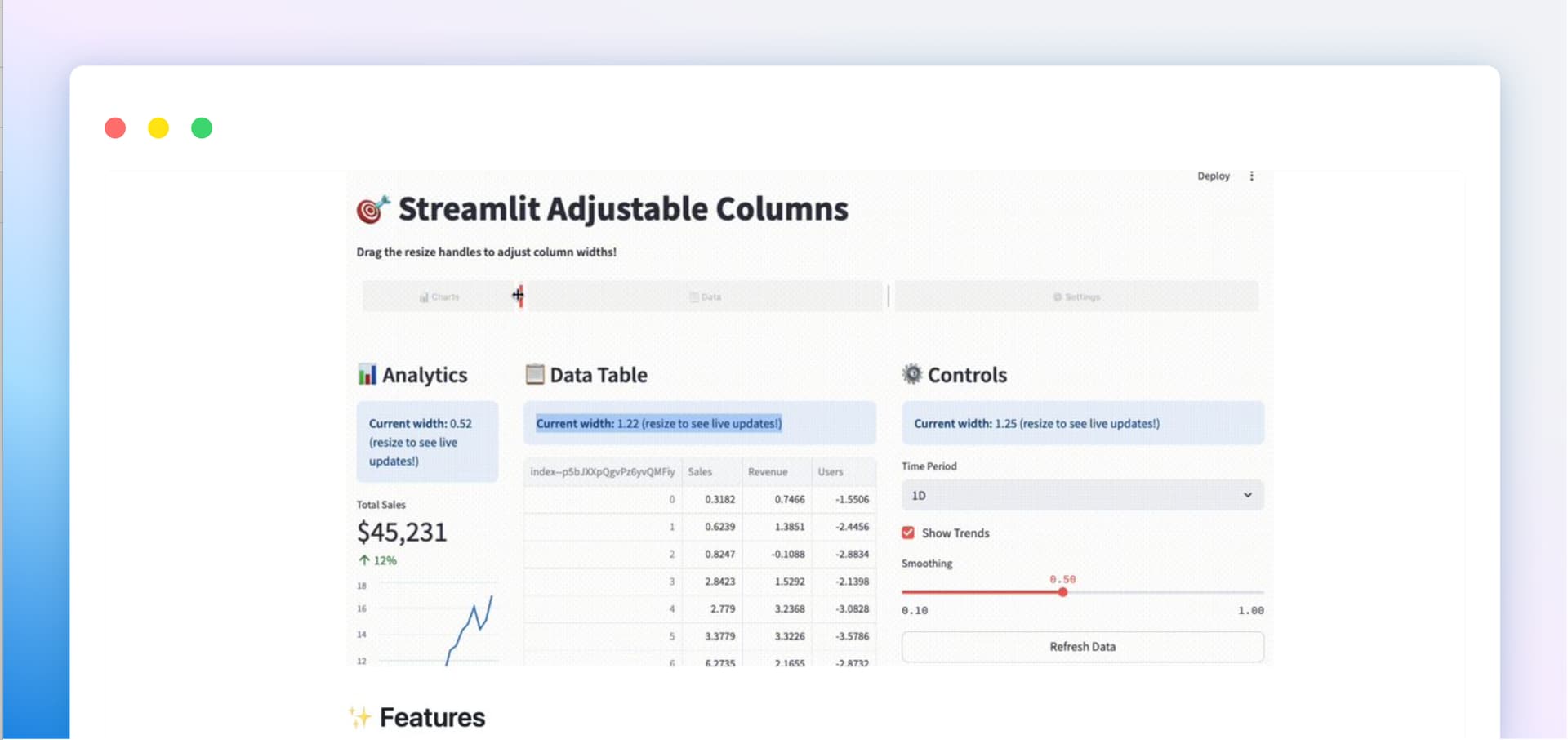
Task: Click the slider value label 0.50
Action: (x=1062, y=579)
